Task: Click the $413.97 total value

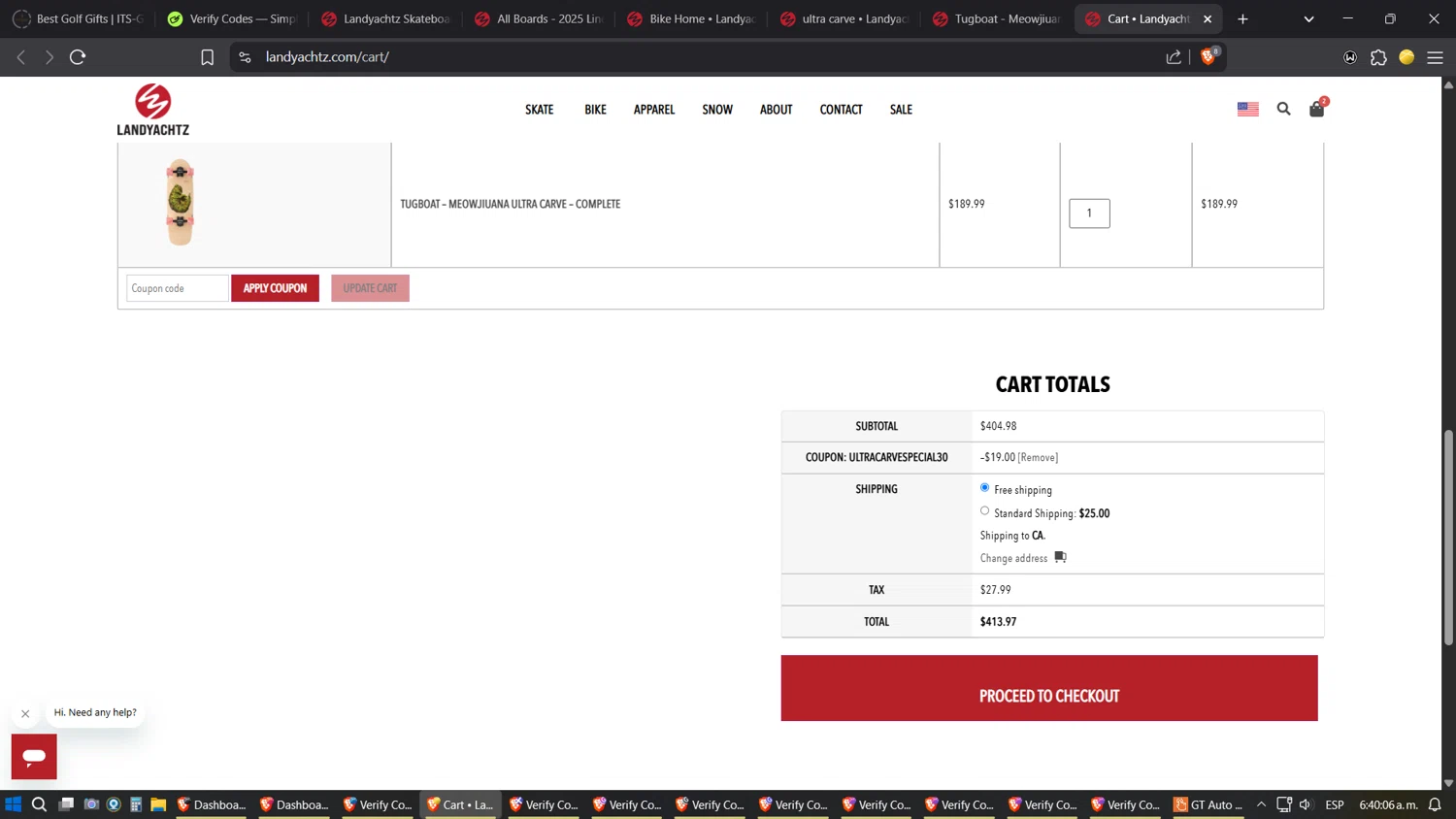Action: pos(998,622)
